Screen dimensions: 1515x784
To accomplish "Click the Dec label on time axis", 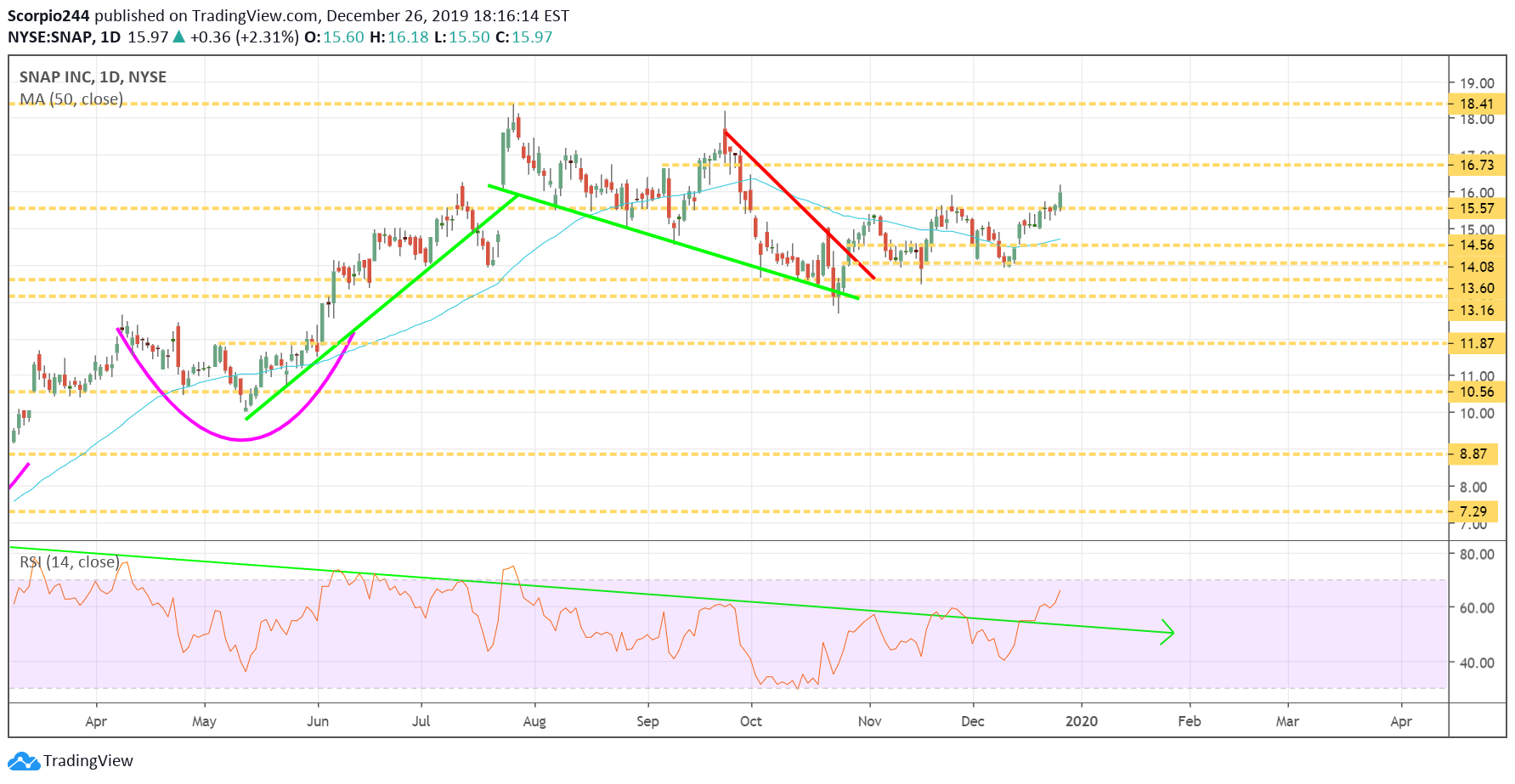I will click(x=973, y=721).
